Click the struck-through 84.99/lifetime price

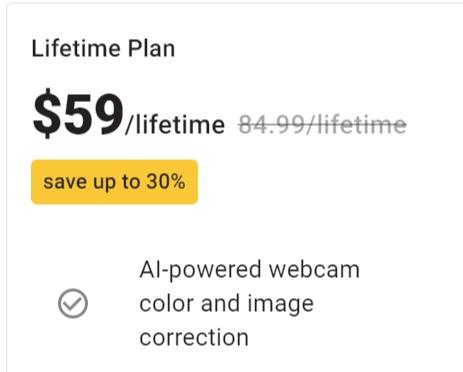322,124
